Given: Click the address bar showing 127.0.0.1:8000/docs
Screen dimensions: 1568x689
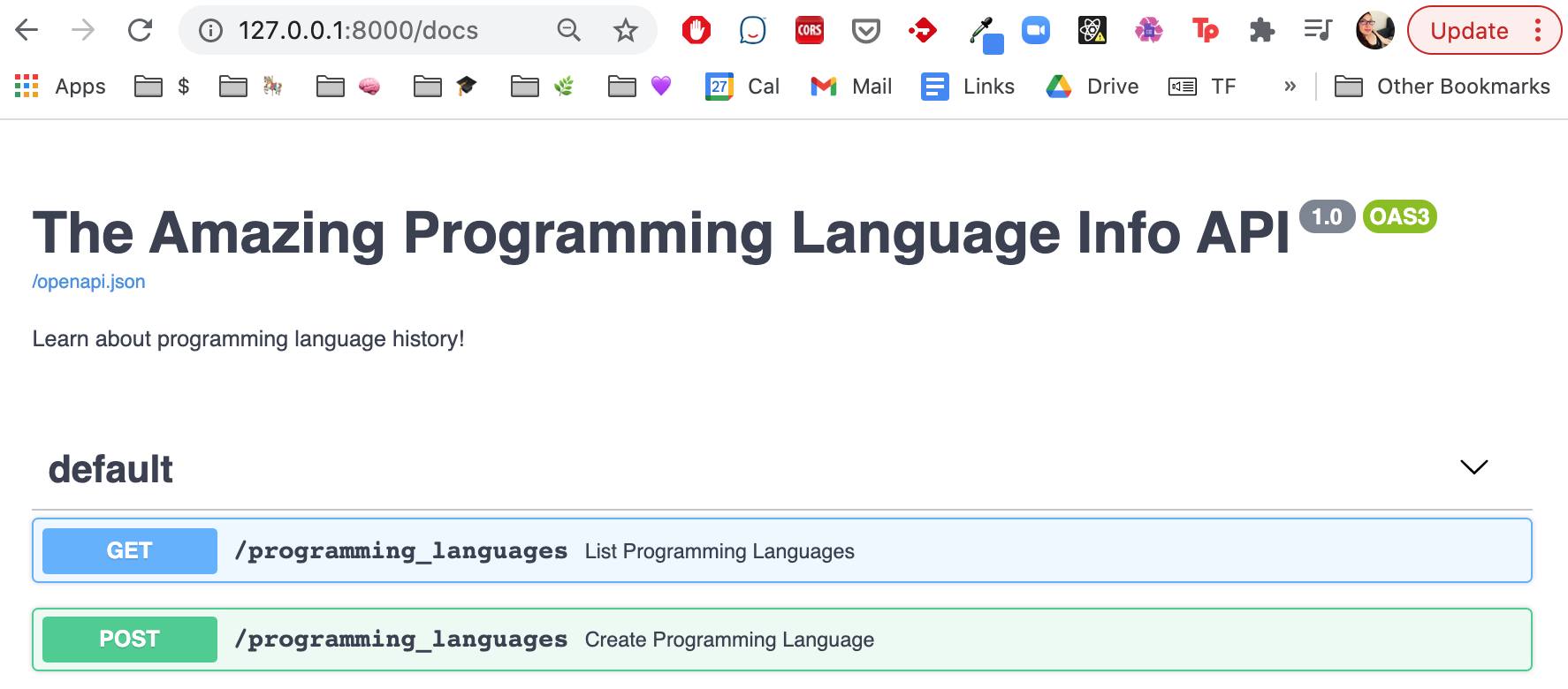Looking at the screenshot, I should pyautogui.click(x=358, y=31).
